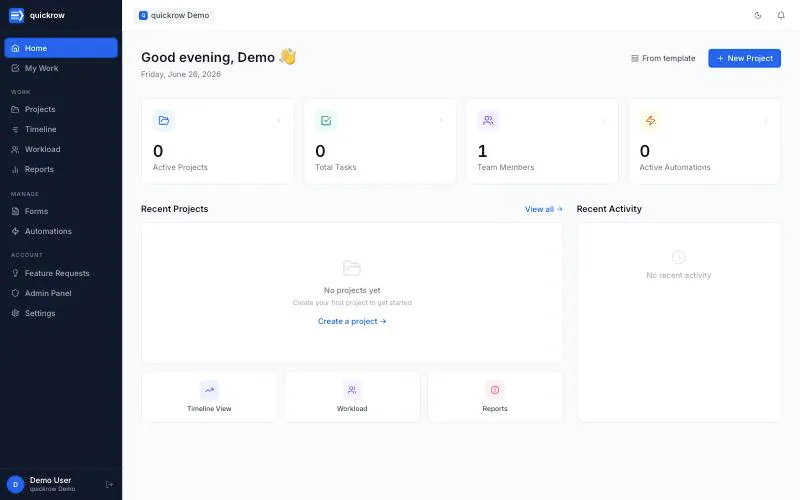This screenshot has height=500, width=800.
Task: Open the Projects page from sidebar
Action: point(61,109)
